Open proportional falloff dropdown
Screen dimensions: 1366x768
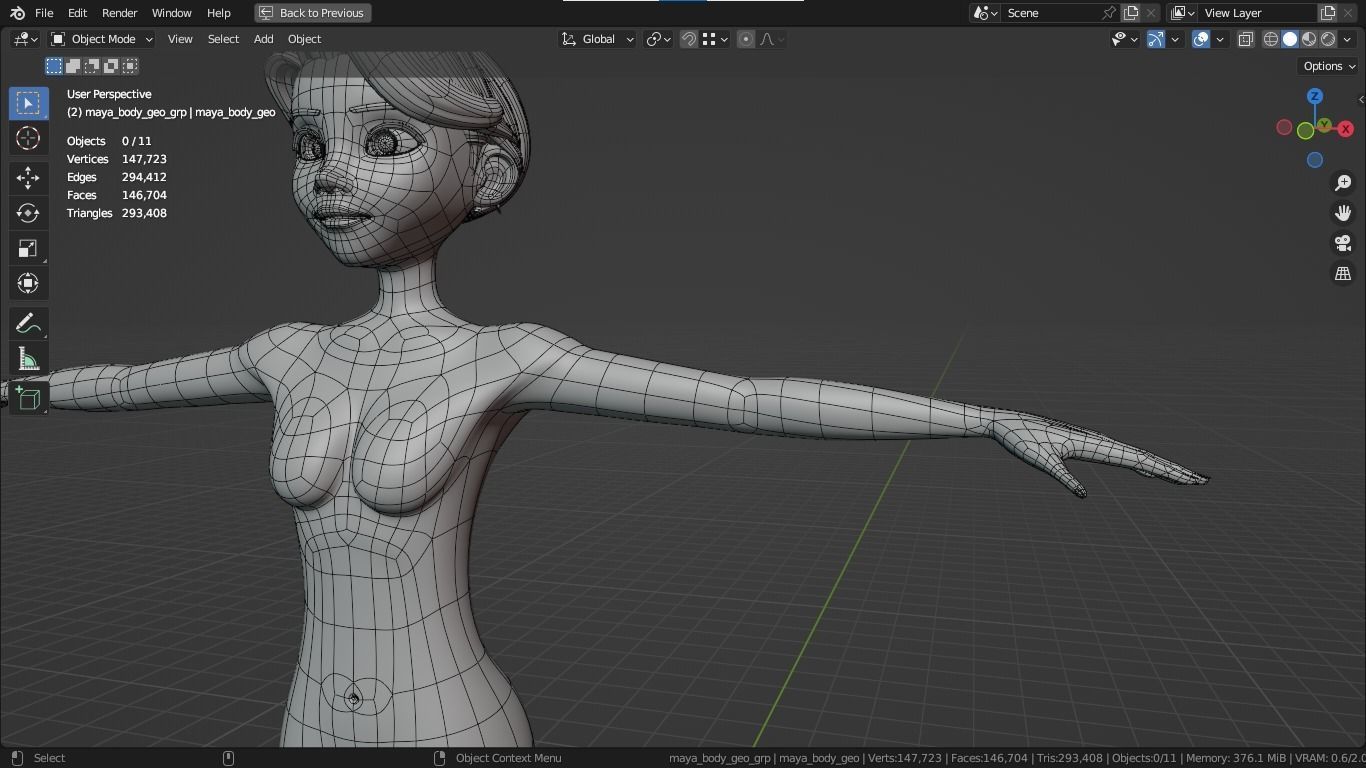tap(772, 39)
